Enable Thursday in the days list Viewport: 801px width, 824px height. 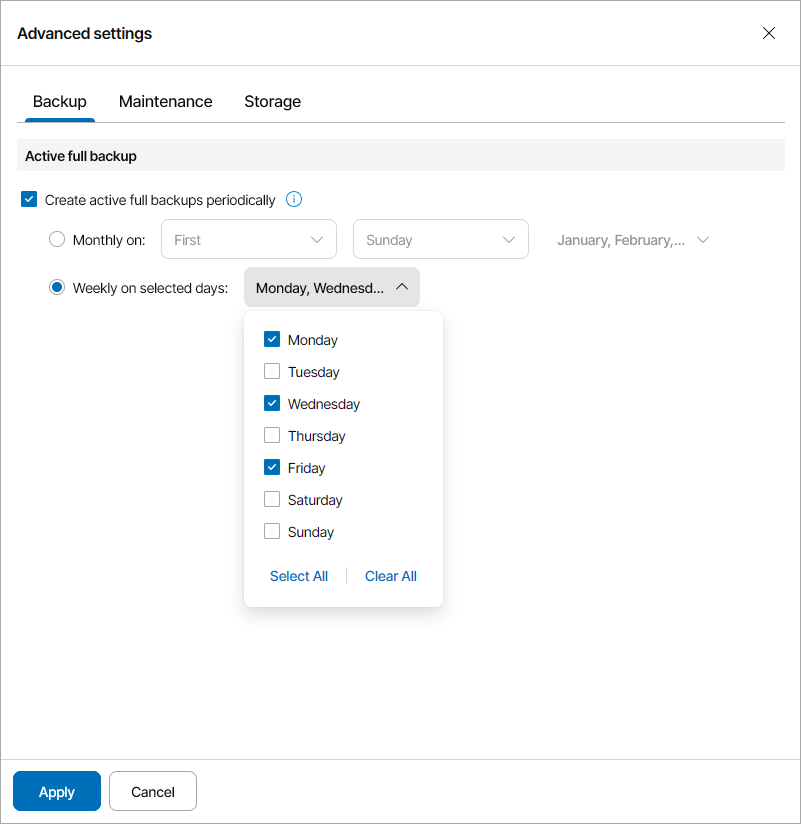pos(272,436)
